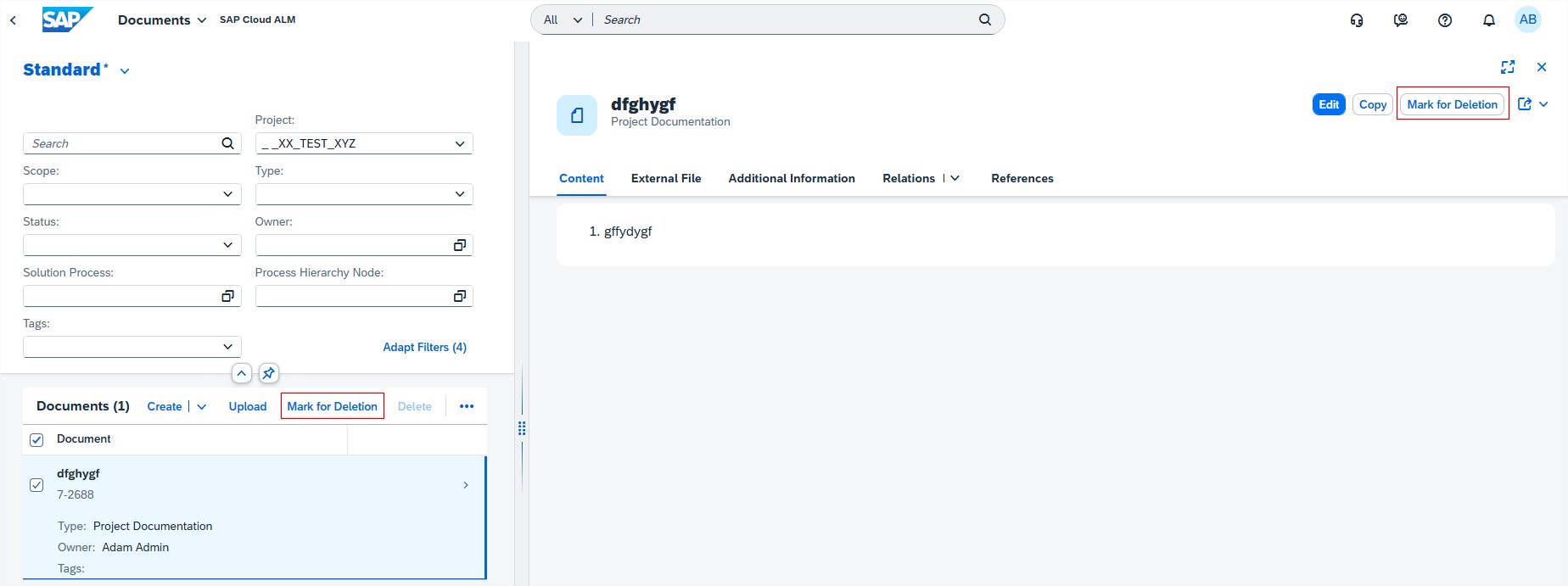Click the SAP logo
1568x586 pixels.
(x=67, y=20)
